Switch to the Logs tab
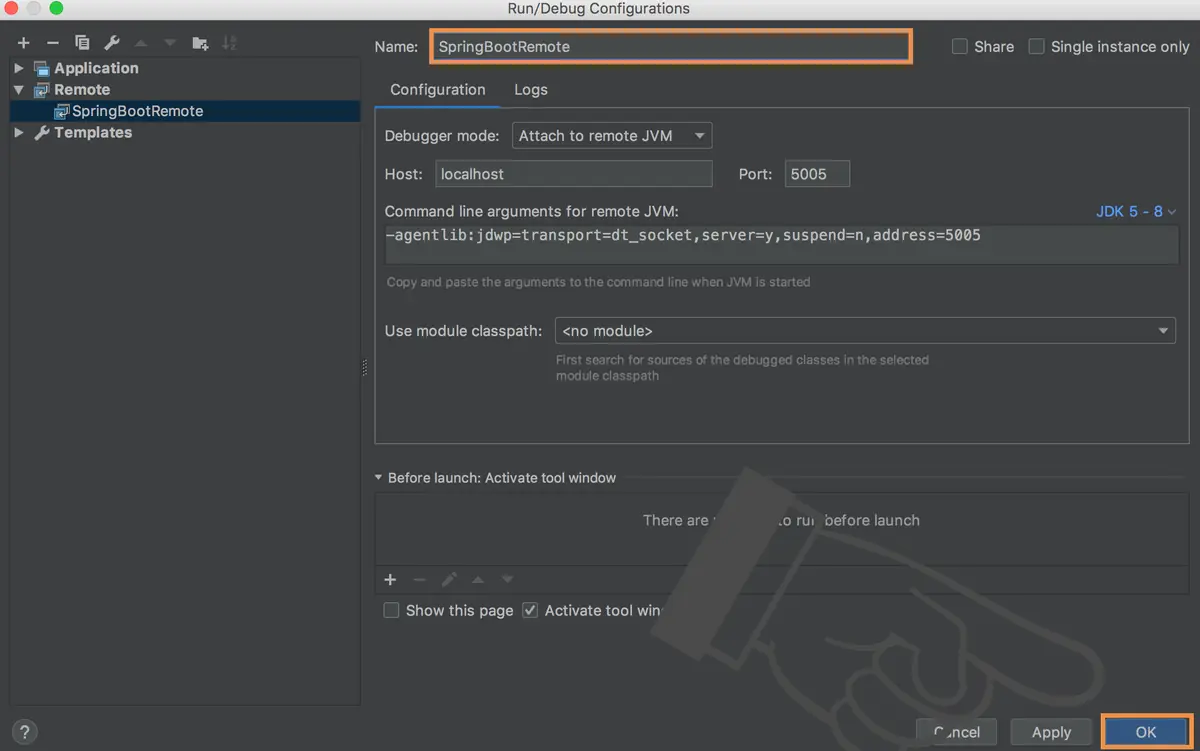 point(531,90)
